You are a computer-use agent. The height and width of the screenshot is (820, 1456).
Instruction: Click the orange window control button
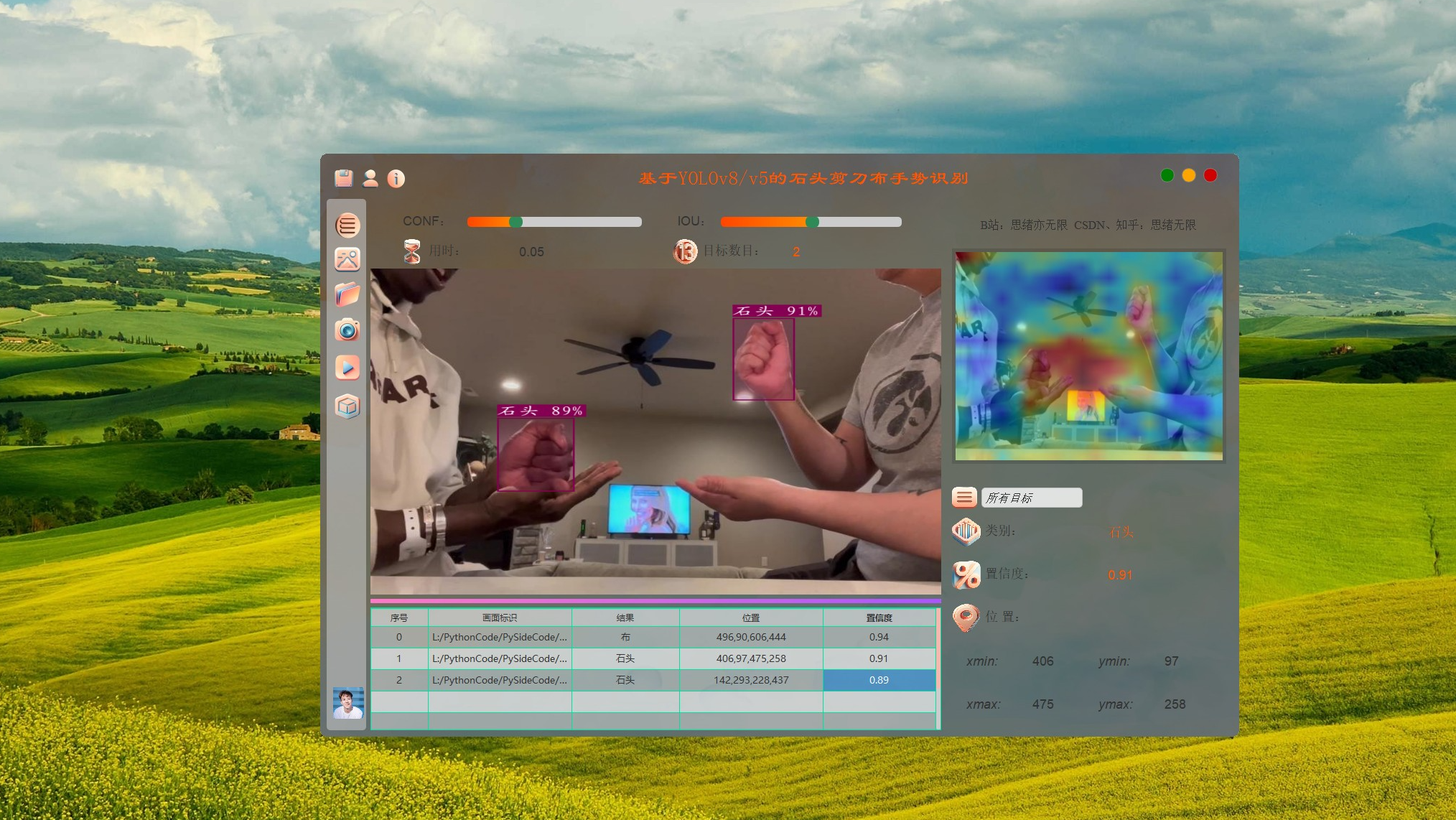click(1189, 175)
